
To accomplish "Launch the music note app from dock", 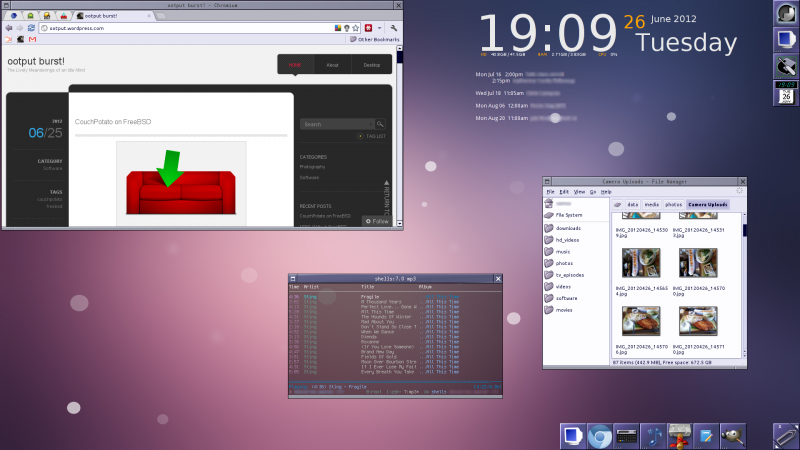I will click(x=654, y=437).
